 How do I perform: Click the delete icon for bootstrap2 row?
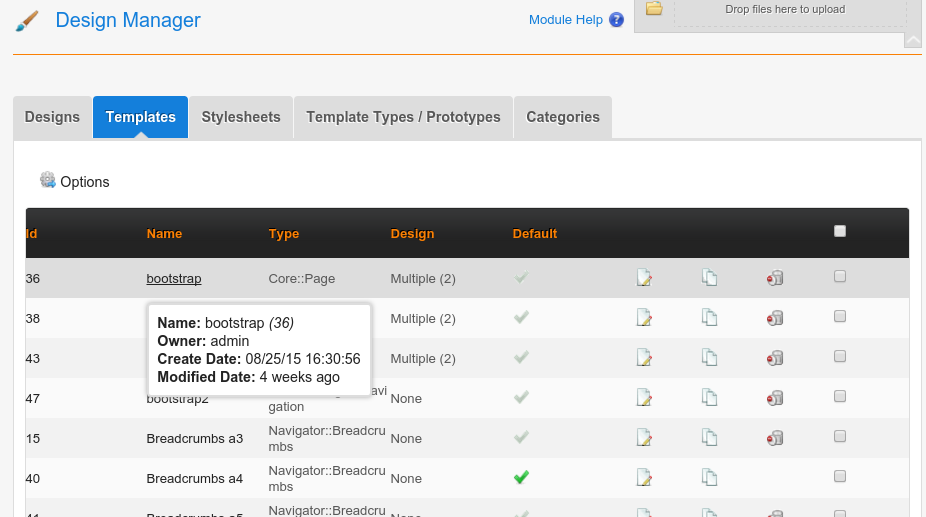tap(774, 398)
